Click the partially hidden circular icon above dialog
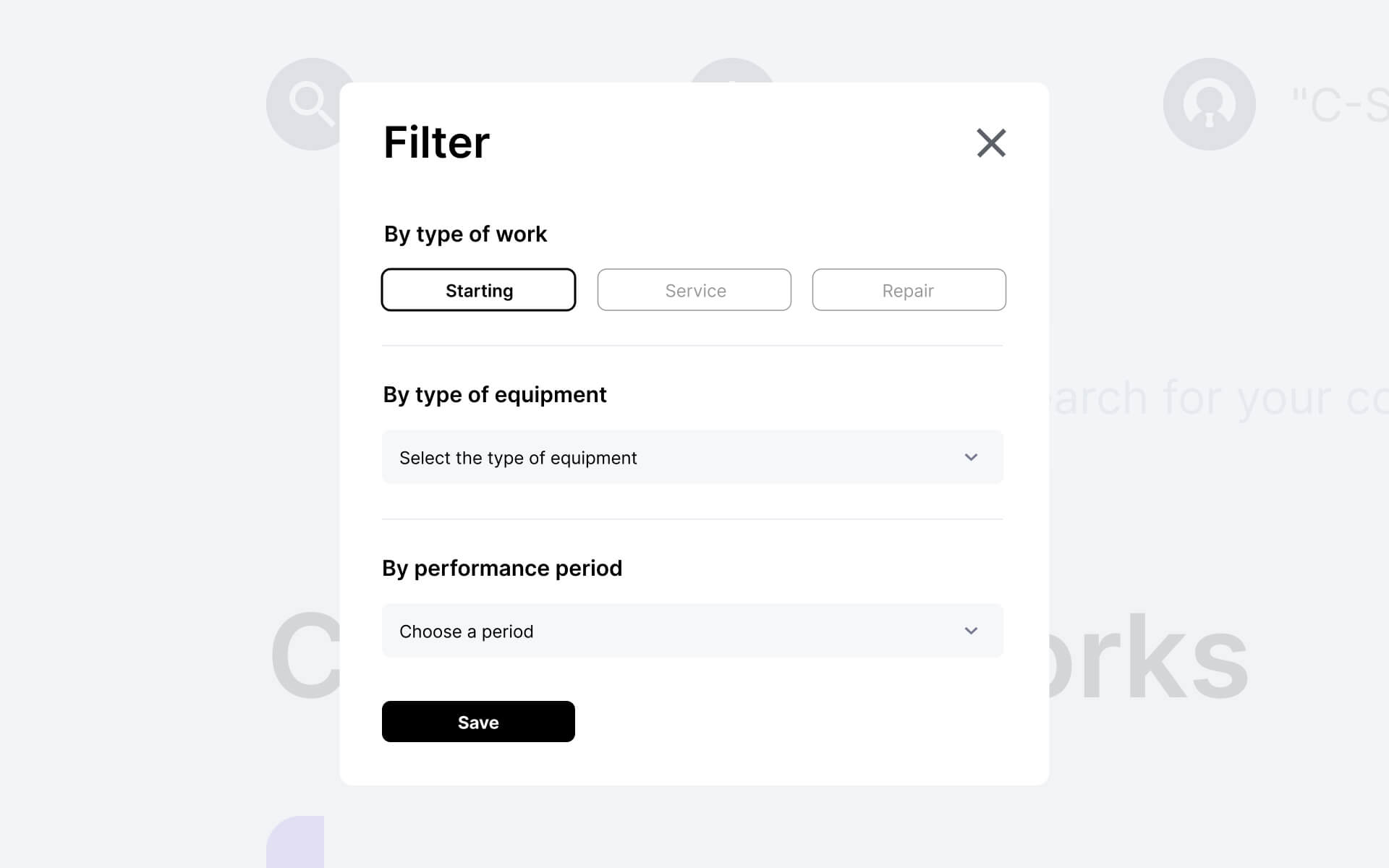The image size is (1389, 868). click(x=732, y=70)
